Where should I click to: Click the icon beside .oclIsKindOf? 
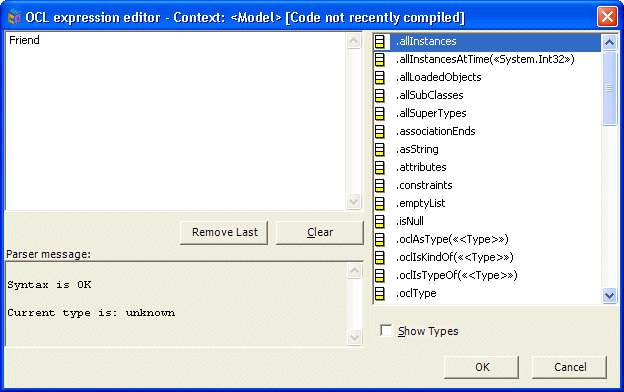380,258
